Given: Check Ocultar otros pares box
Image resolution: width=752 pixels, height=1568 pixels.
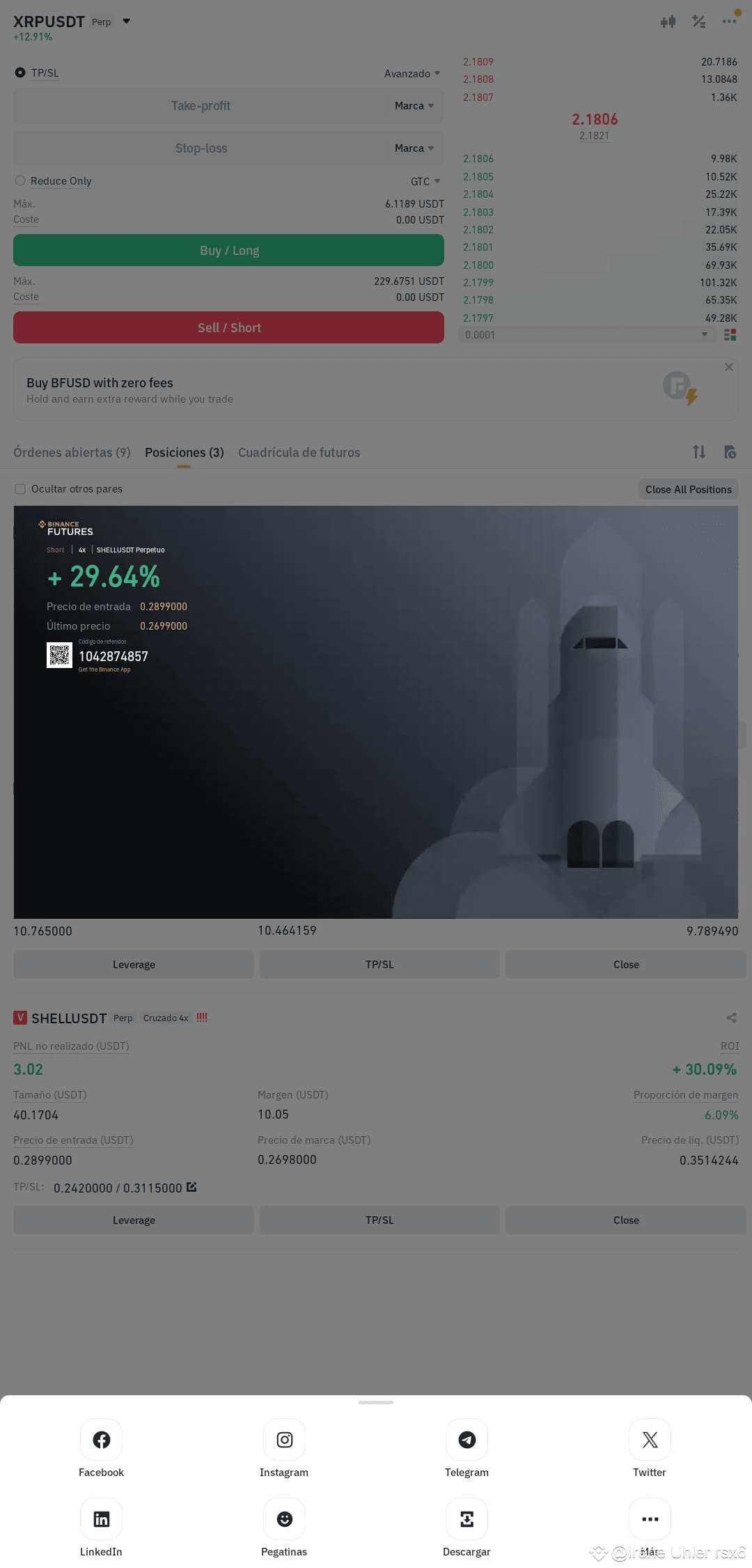Looking at the screenshot, I should pyautogui.click(x=20, y=489).
